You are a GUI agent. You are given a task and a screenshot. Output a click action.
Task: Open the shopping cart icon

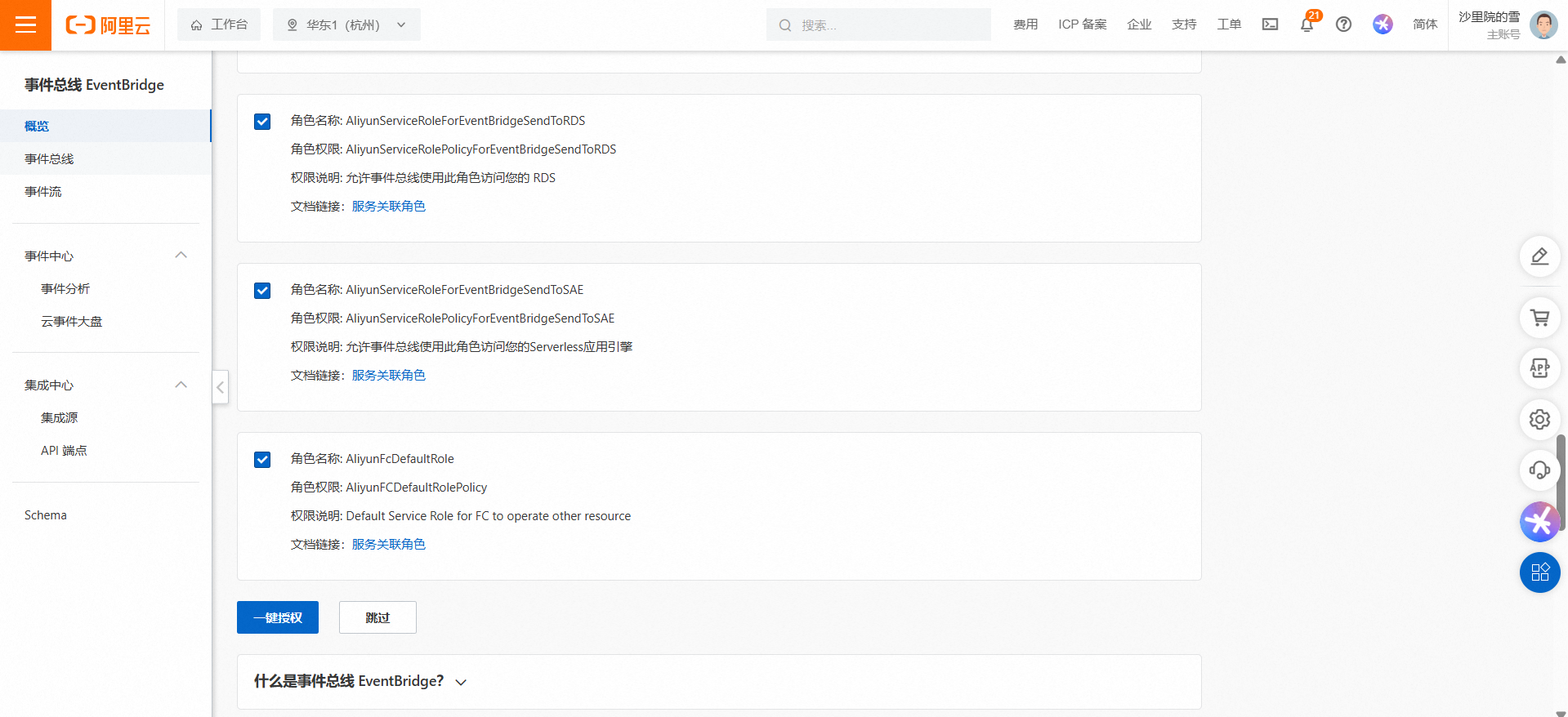click(x=1539, y=318)
